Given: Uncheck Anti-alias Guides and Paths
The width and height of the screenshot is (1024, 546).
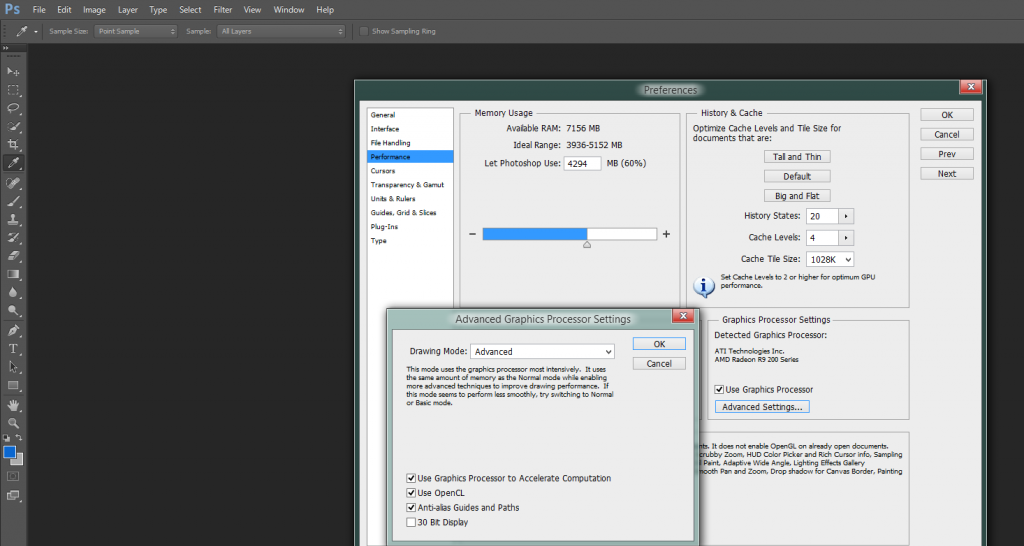Looking at the screenshot, I should pos(411,507).
